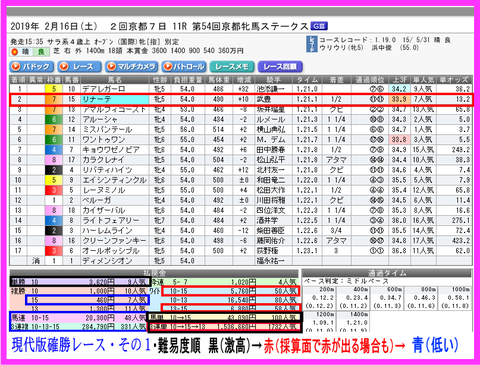480x365 pixels.
Task: Open horse ハーレムライン
Action: pos(107,231)
